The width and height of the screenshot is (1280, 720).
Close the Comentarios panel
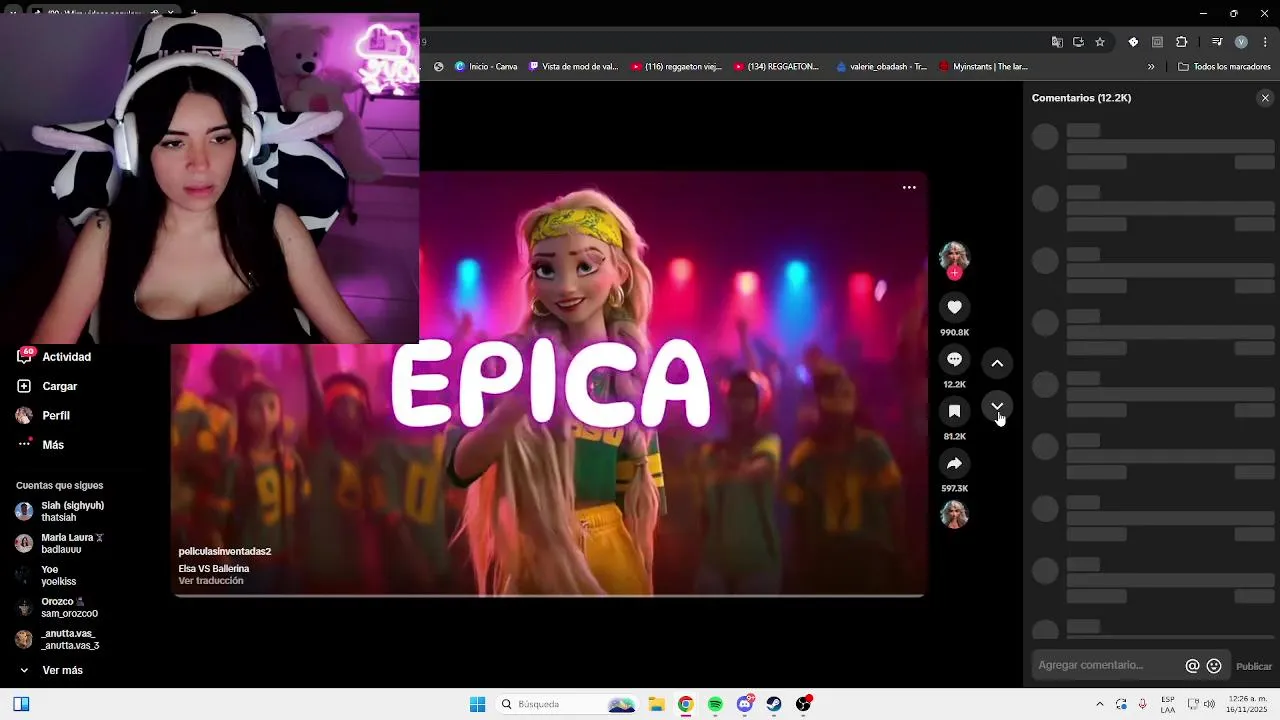pyautogui.click(x=1265, y=98)
